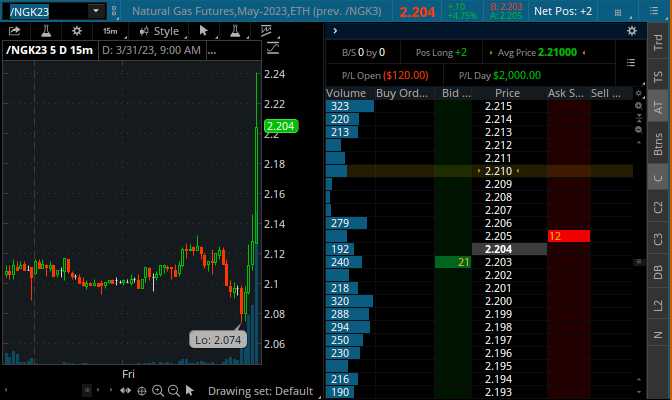Click the Price column header
Screen dimensions: 672x400
pyautogui.click(x=510, y=93)
